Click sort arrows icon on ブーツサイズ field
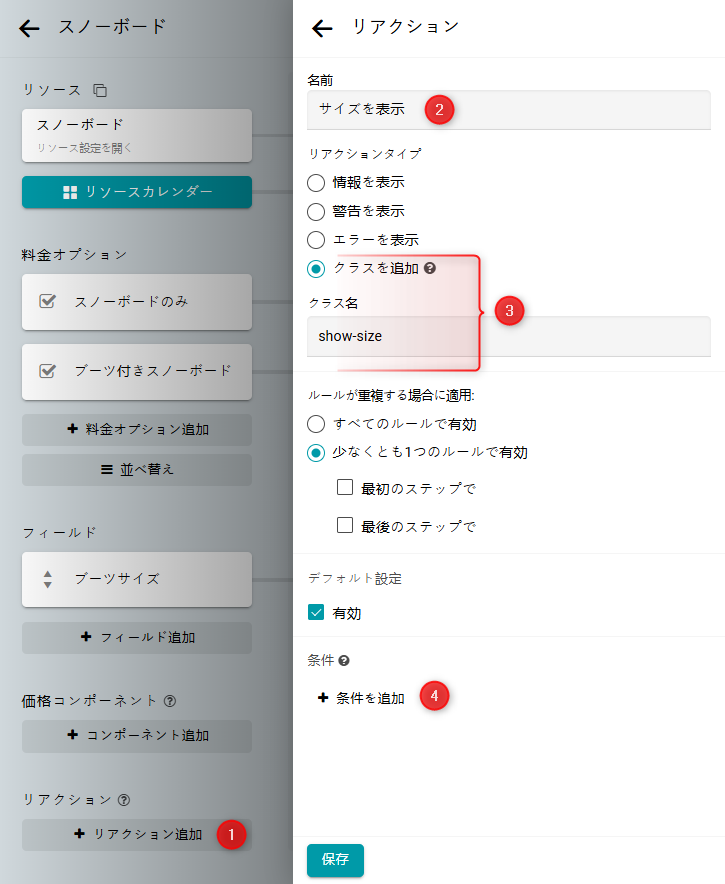Viewport: 725px width, 884px height. click(x=47, y=579)
